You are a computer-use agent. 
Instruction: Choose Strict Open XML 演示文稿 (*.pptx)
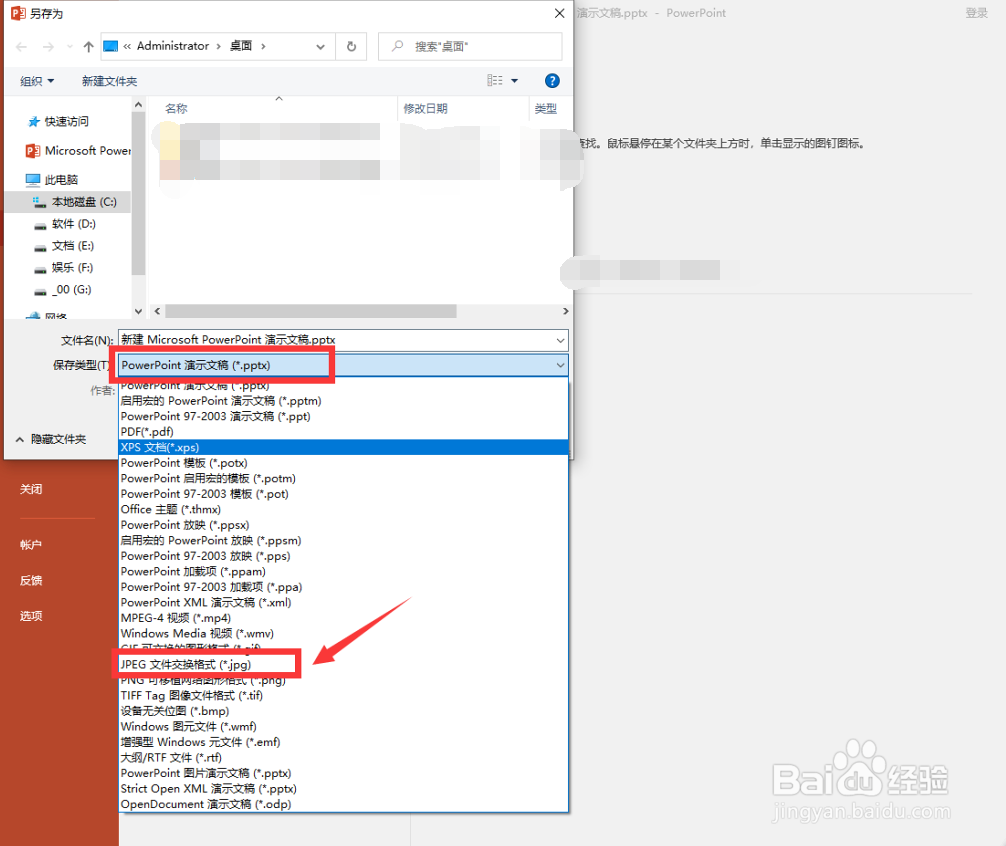pos(343,789)
